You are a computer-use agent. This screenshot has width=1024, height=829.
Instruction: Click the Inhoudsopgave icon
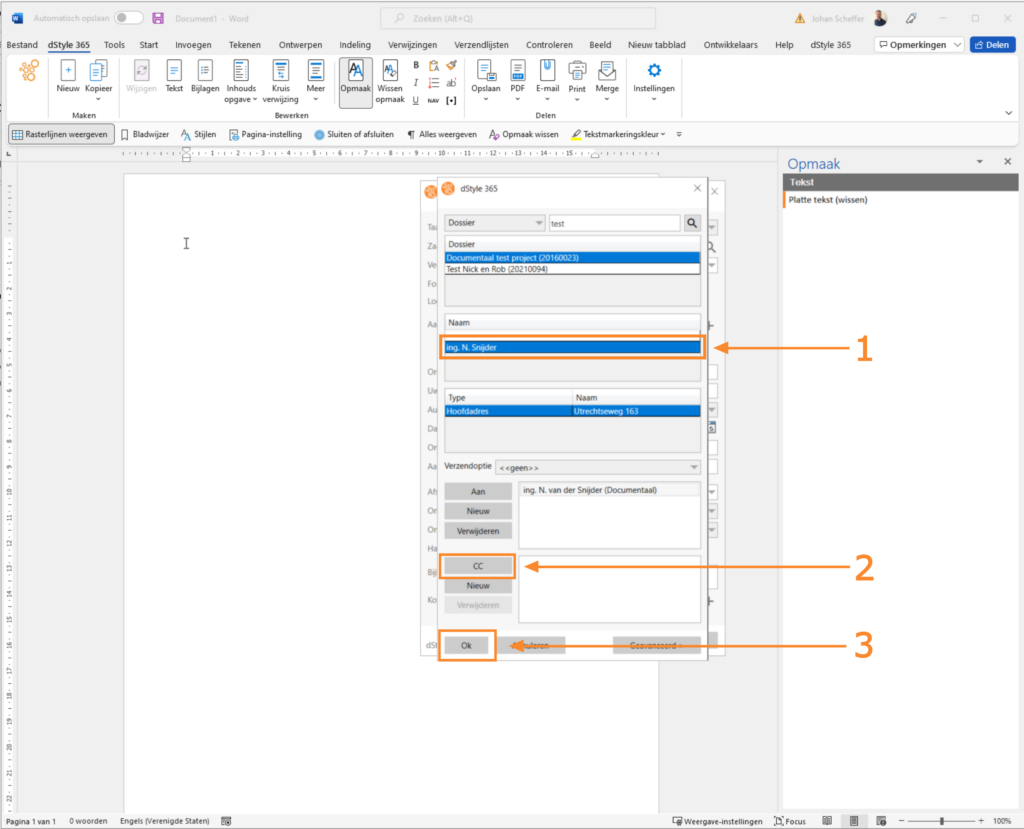[240, 81]
